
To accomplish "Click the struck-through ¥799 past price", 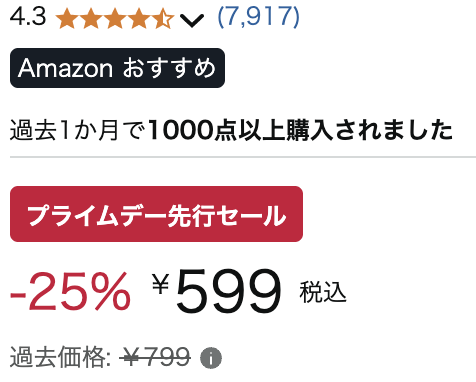I will point(155,357).
